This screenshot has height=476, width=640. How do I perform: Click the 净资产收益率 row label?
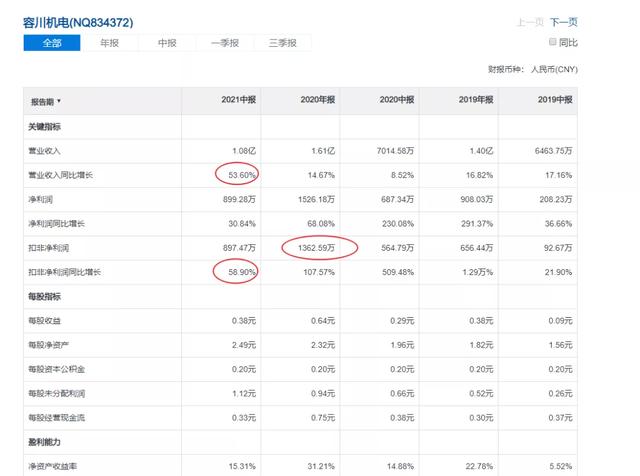[x=52, y=467]
